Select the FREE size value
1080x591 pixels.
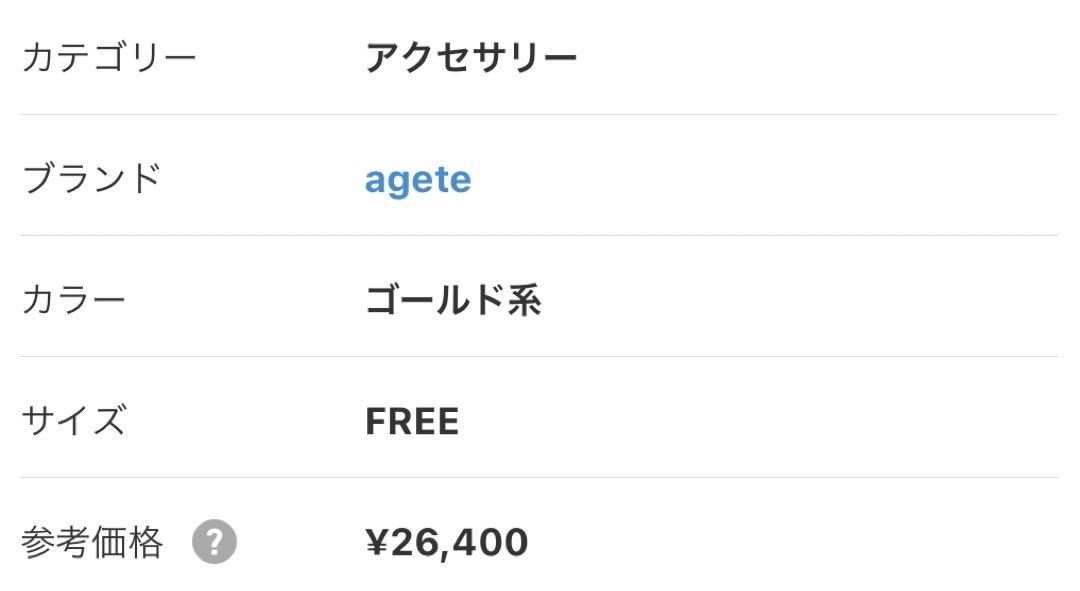pyautogui.click(x=412, y=421)
